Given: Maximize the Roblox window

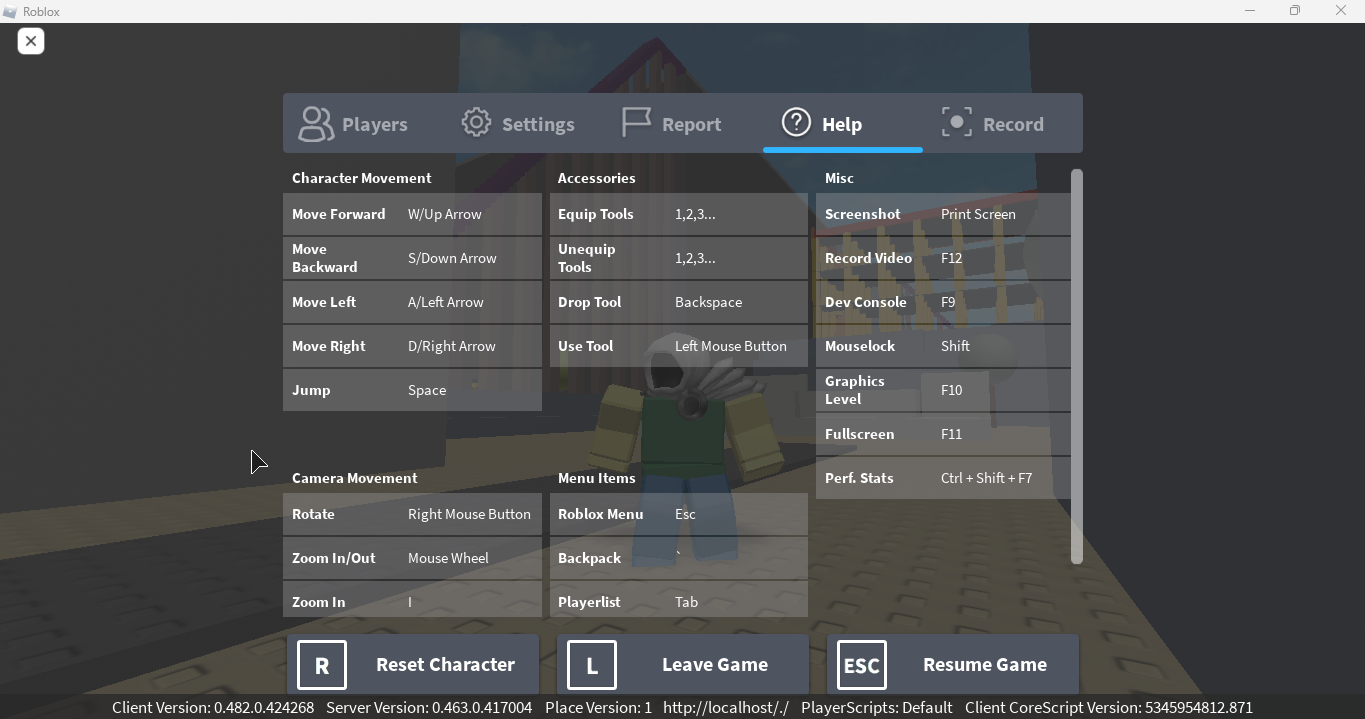Looking at the screenshot, I should click(1295, 11).
